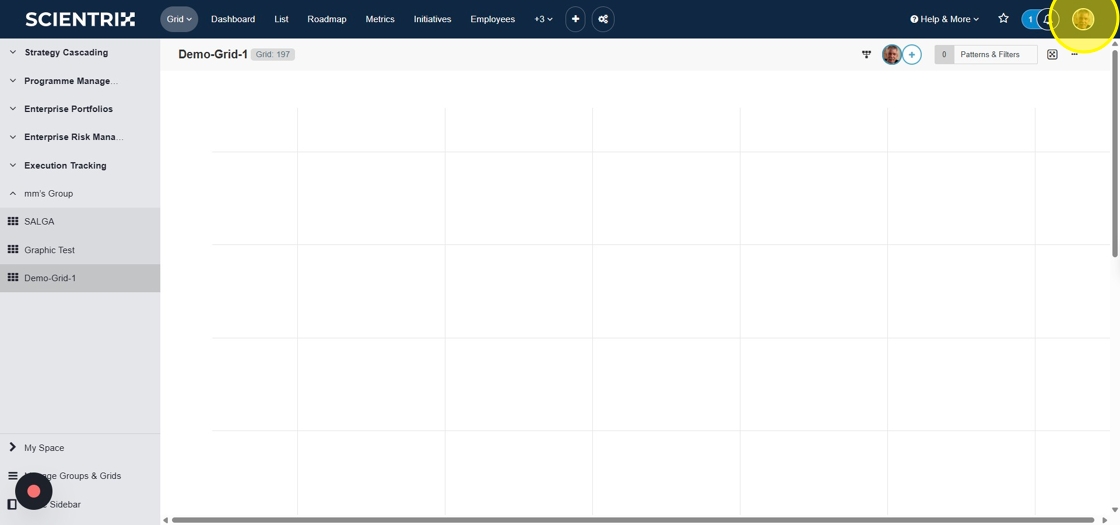Click the plus icon in top navigation
The image size is (1120, 525).
575,19
